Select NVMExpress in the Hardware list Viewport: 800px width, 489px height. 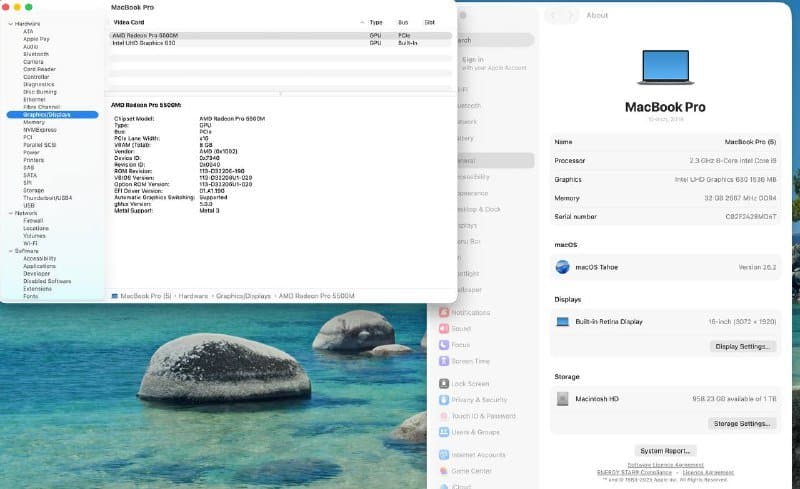tap(40, 130)
